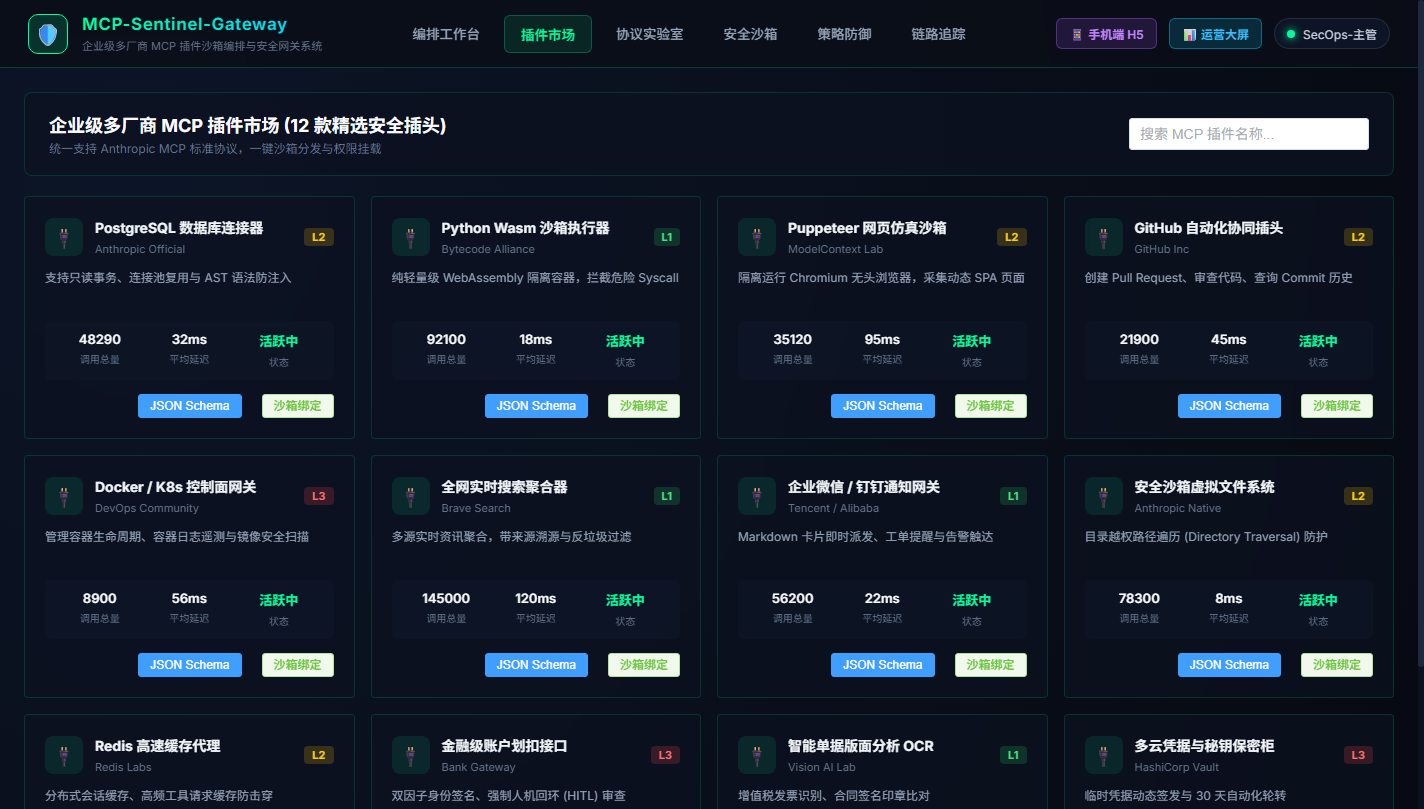Image resolution: width=1424 pixels, height=809 pixels.
Task: Open the 策略防御 tab
Action: click(x=844, y=34)
